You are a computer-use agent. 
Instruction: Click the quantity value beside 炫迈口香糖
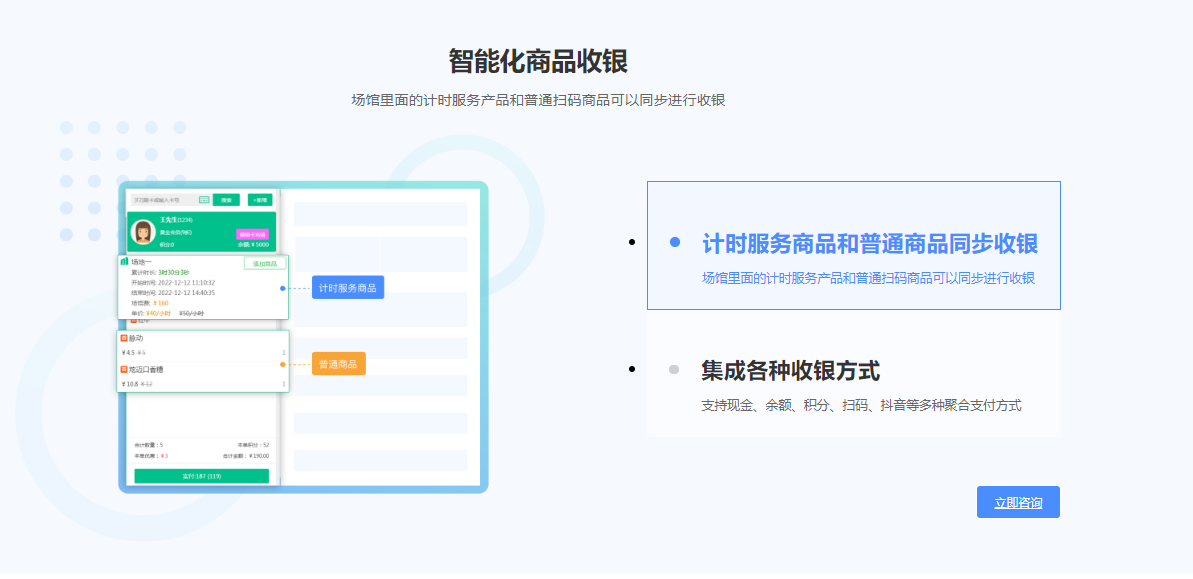[284, 384]
